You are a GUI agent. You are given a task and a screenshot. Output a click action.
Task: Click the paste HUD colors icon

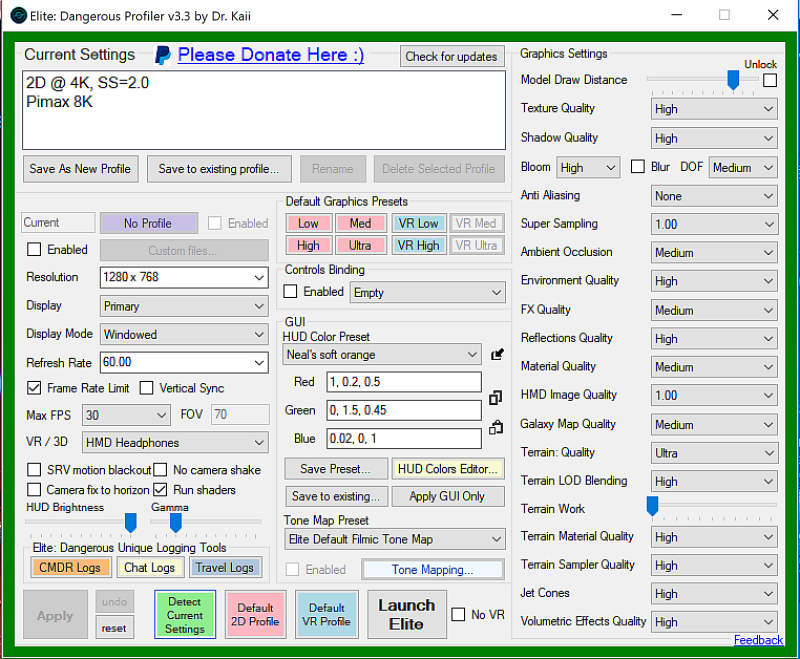point(496,427)
